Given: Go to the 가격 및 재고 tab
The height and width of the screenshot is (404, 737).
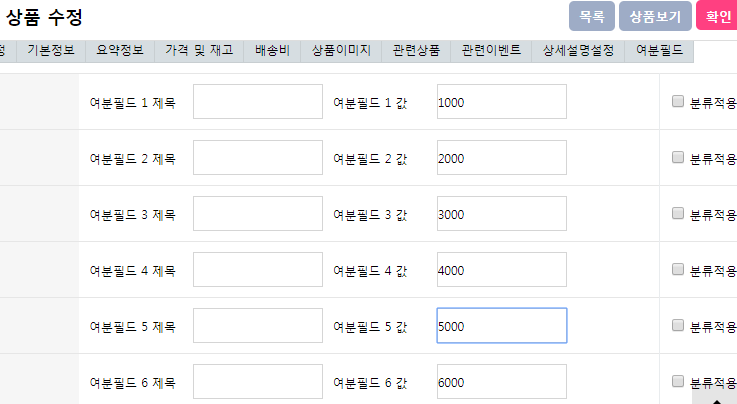Looking at the screenshot, I should tap(199, 49).
